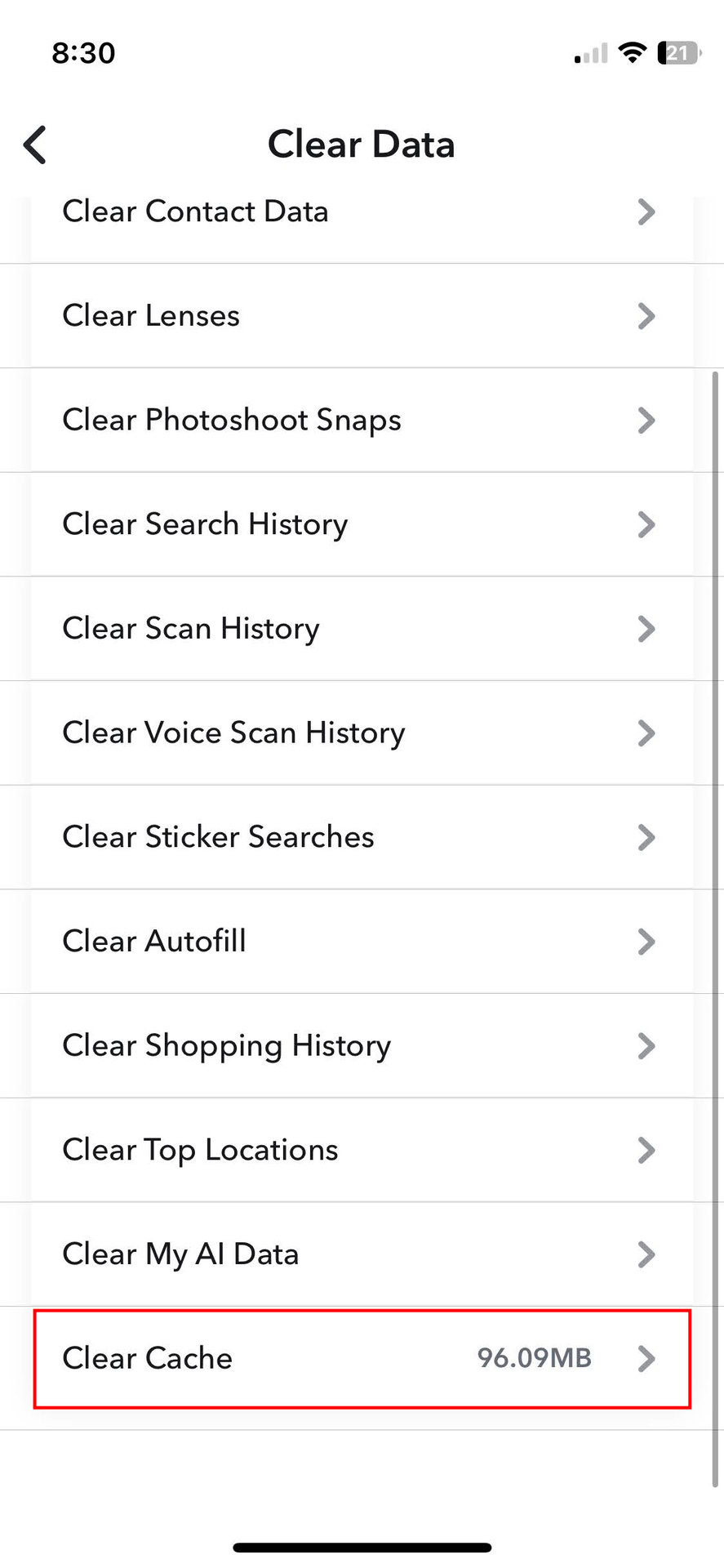Choose Clear Sticker Searches
Screen dimensions: 724x1568
tap(218, 837)
